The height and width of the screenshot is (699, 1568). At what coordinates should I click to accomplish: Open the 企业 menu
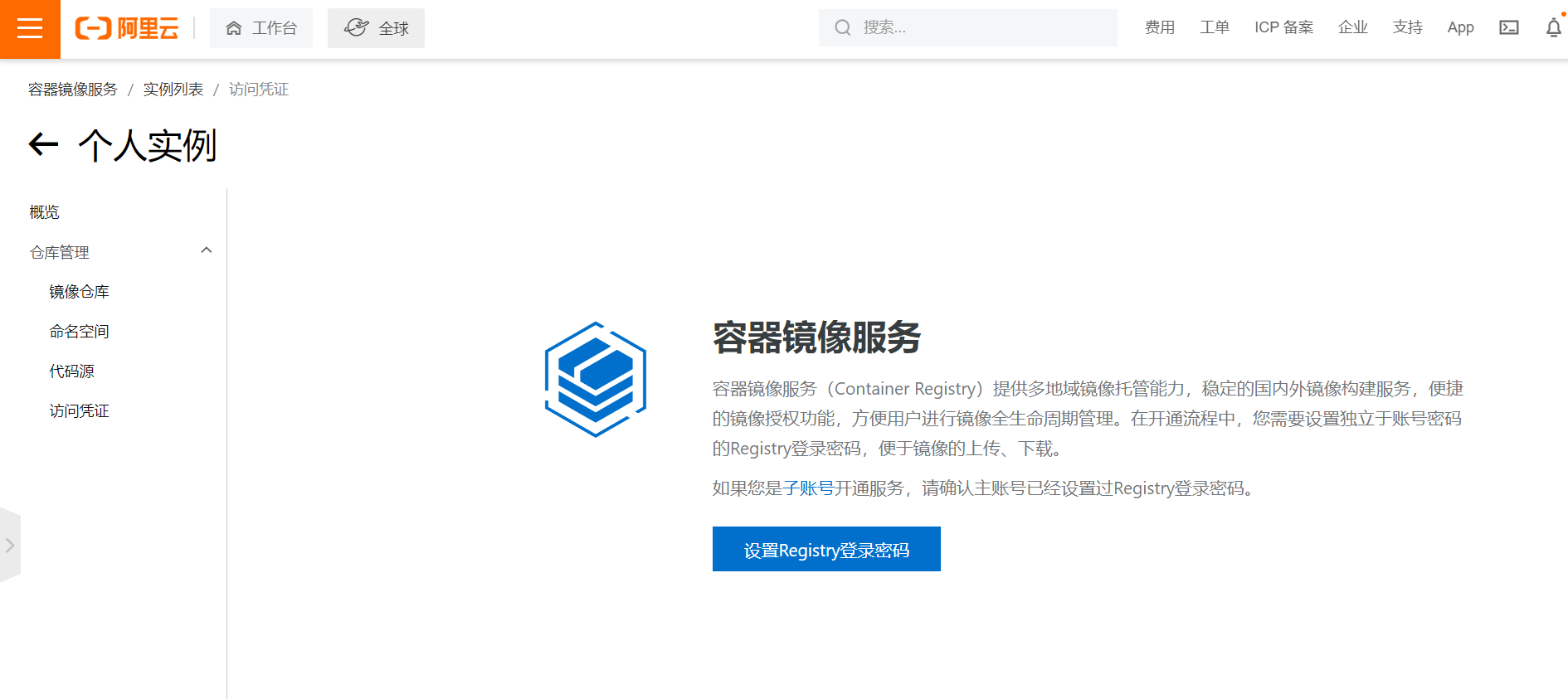(1353, 27)
